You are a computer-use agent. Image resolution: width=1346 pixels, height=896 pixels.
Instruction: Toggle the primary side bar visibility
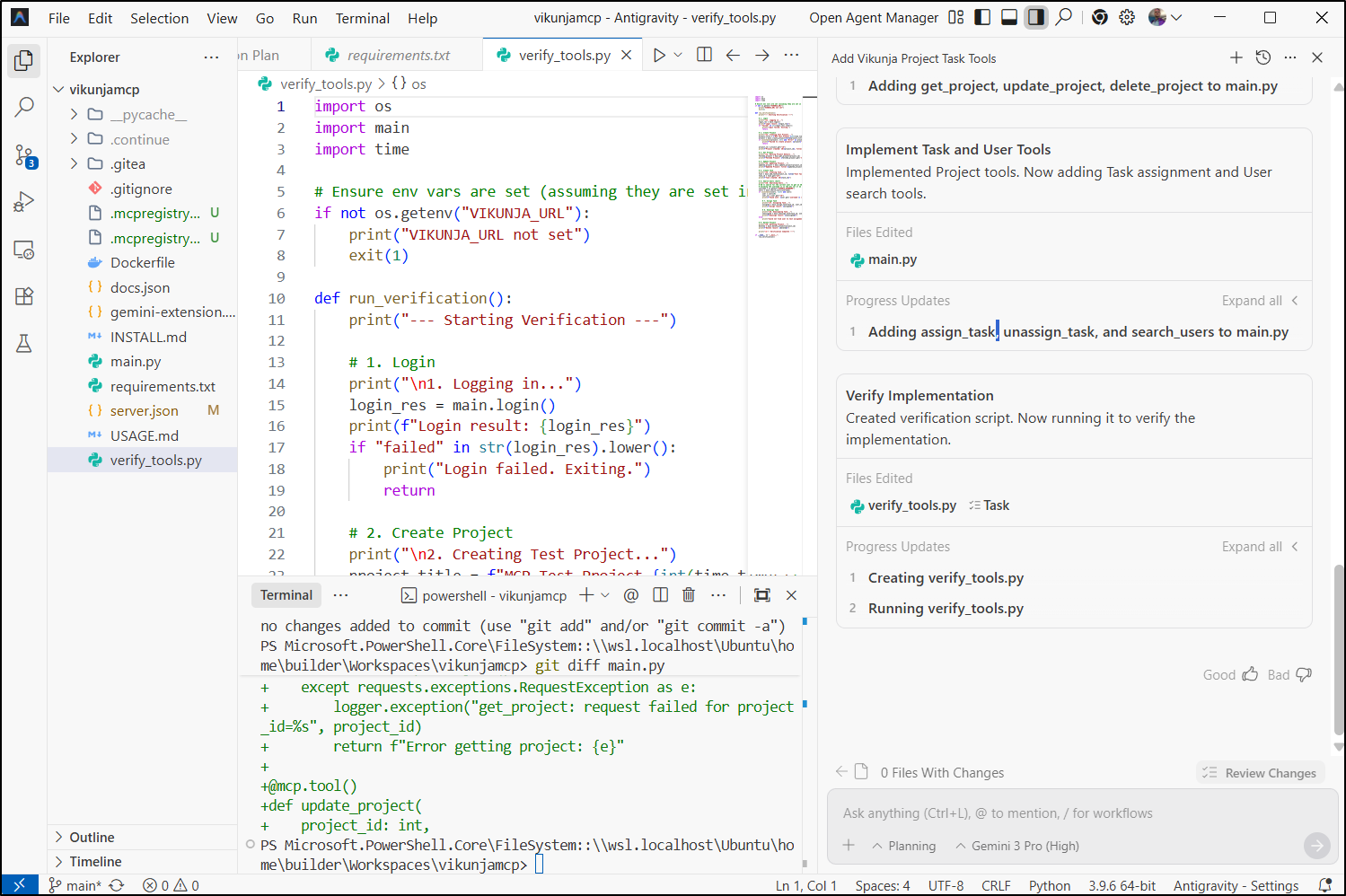pos(983,18)
